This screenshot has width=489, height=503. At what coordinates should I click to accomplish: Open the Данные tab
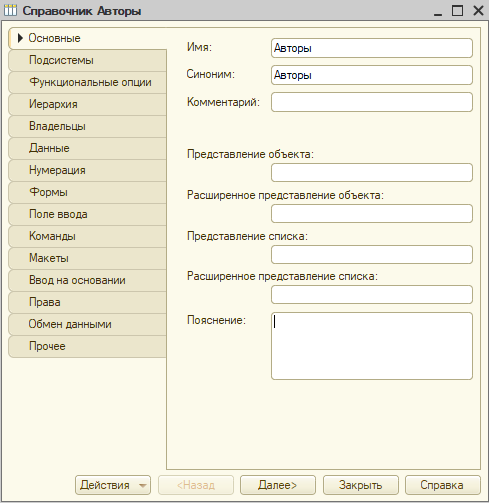click(x=87, y=148)
